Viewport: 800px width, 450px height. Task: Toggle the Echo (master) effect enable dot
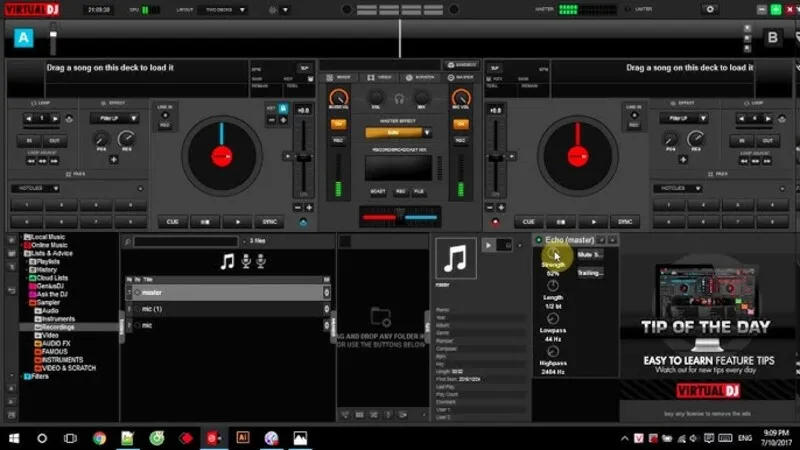tap(538, 240)
